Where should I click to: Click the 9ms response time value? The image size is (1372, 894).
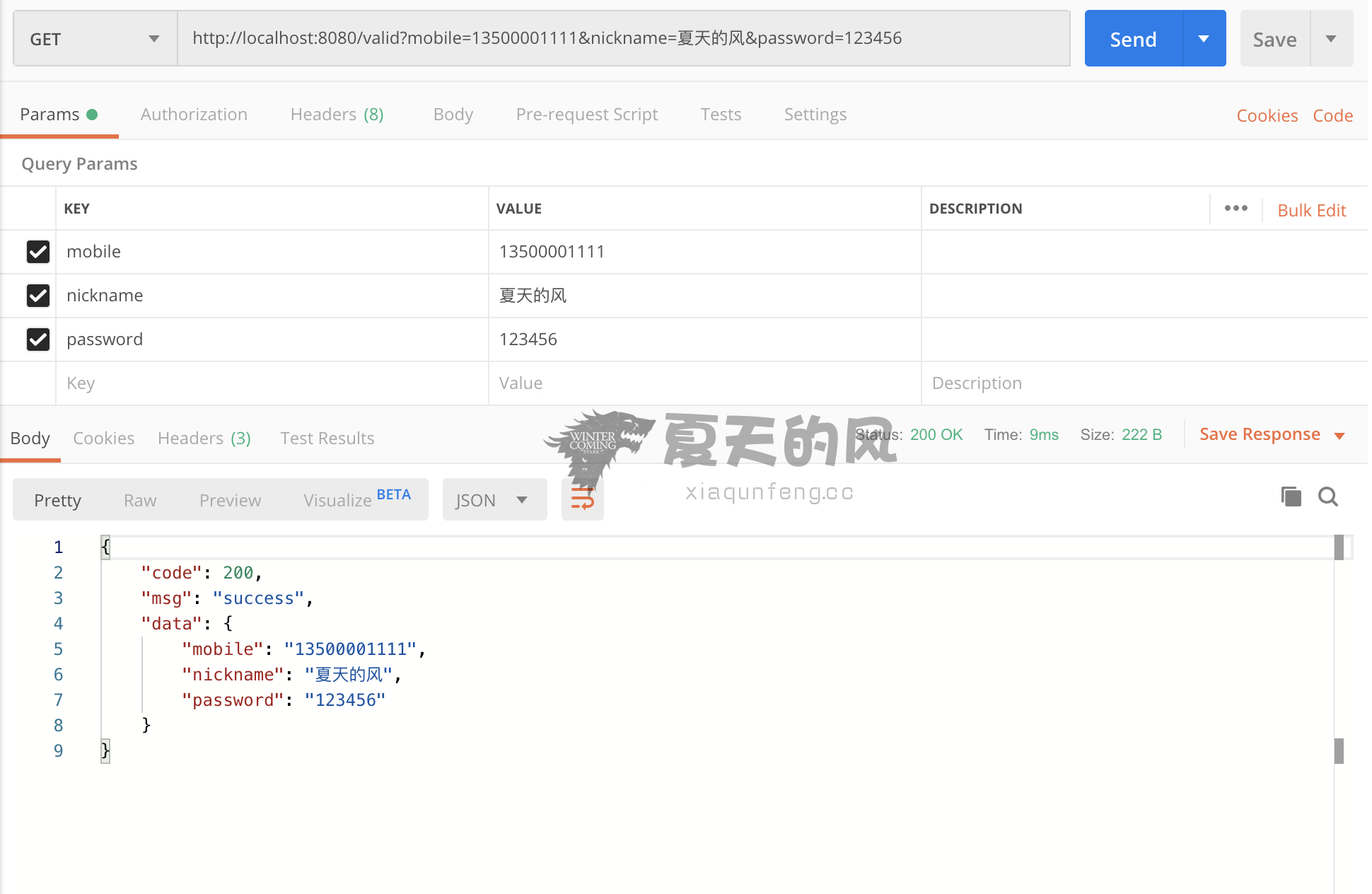tap(1044, 434)
